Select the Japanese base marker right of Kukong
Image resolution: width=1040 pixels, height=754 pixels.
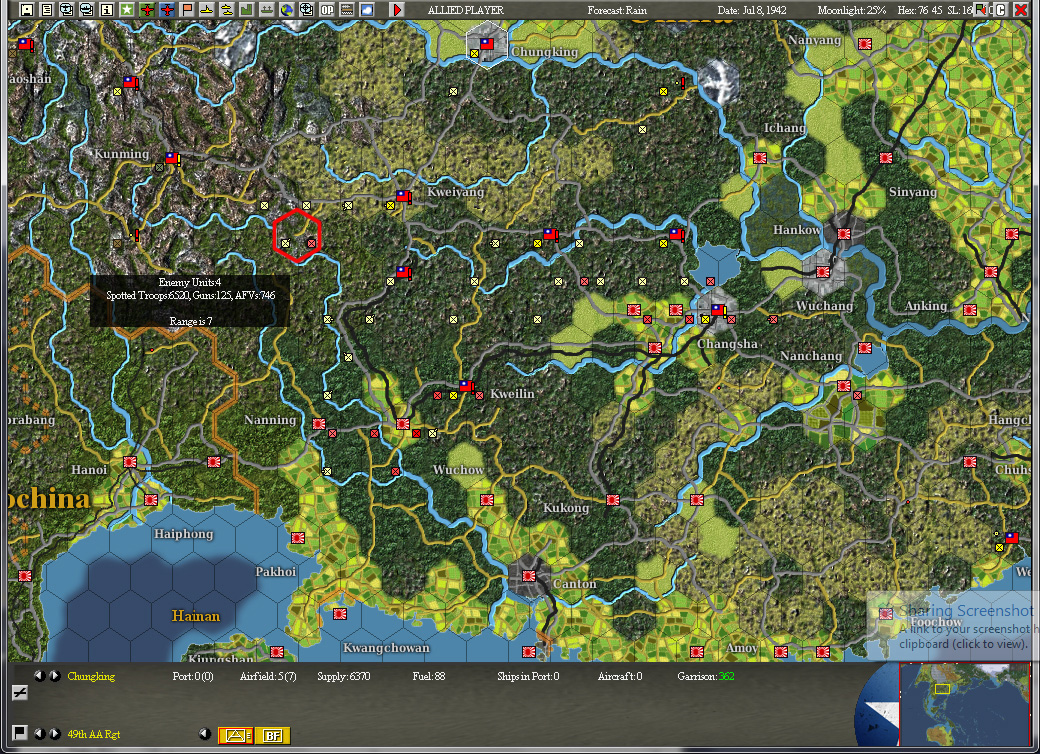click(x=613, y=499)
